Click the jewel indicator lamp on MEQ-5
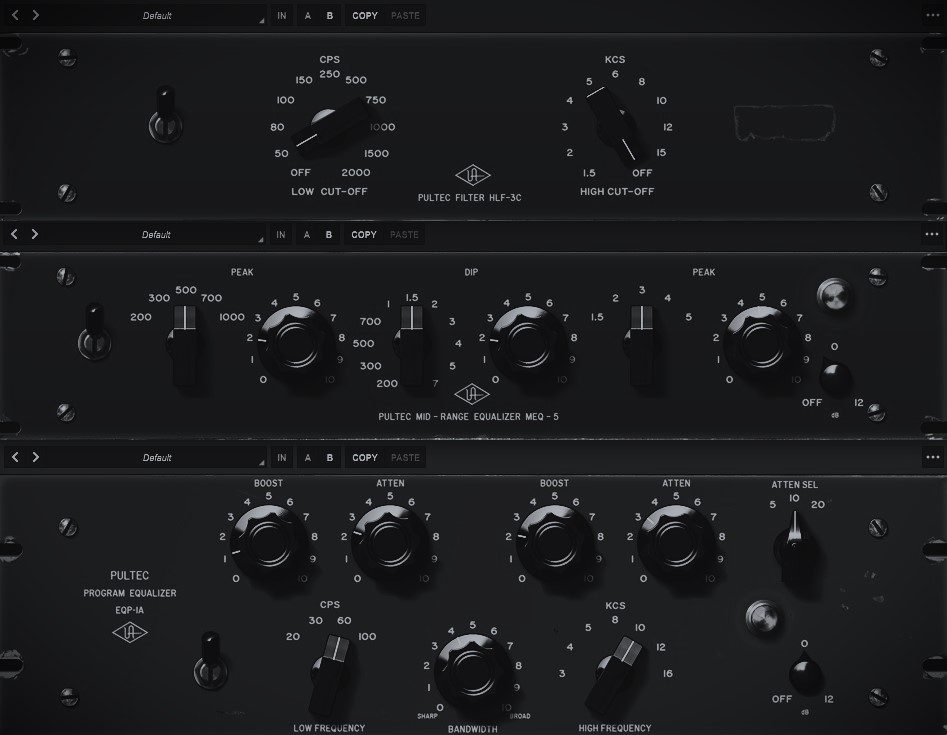The height and width of the screenshot is (735, 947). [x=834, y=294]
